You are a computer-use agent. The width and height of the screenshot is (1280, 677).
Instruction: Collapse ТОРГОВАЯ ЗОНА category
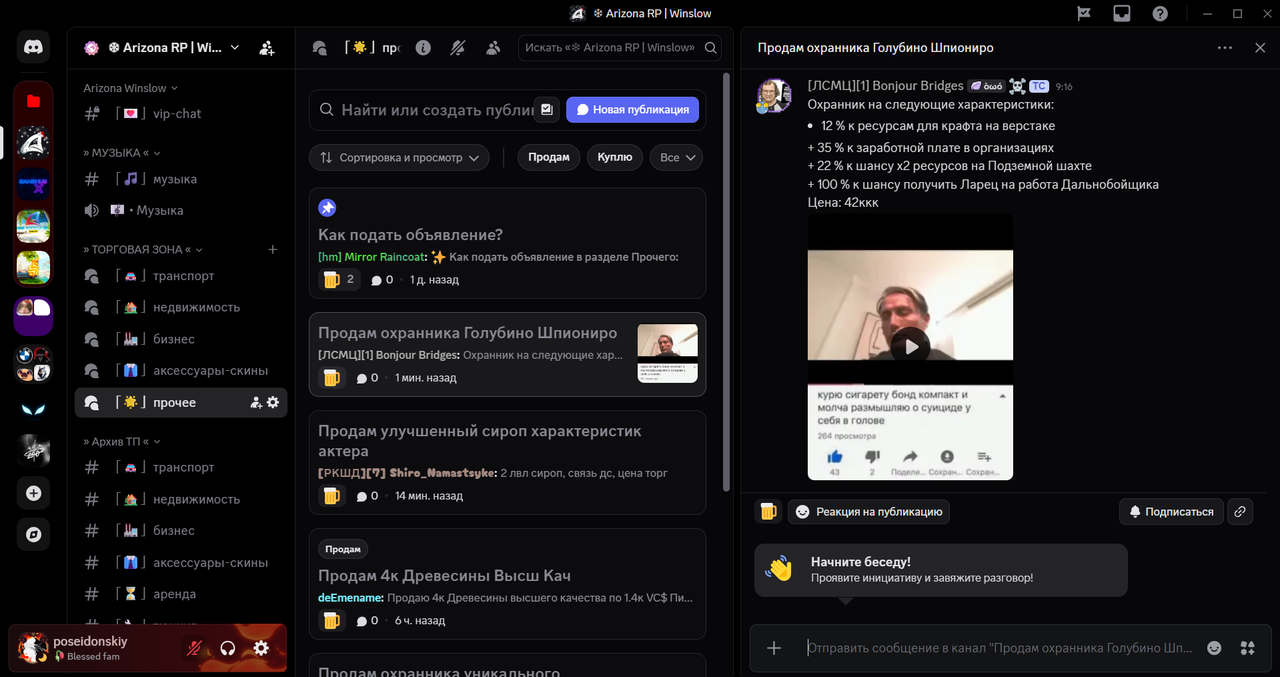click(x=143, y=249)
